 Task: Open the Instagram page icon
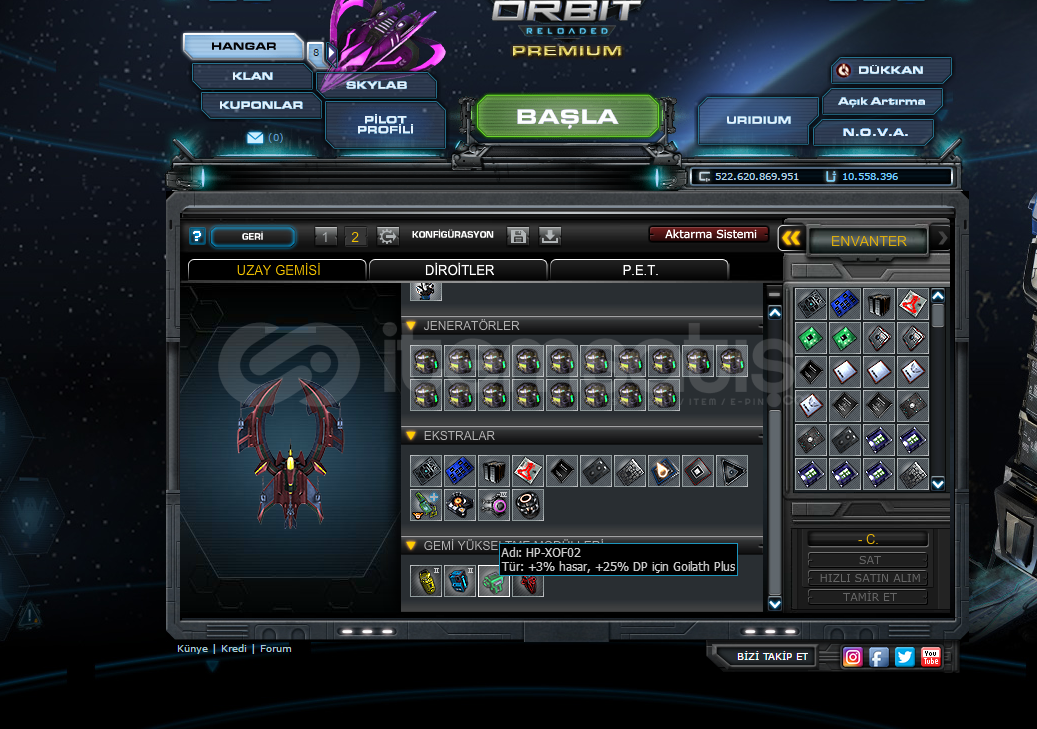coord(852,657)
